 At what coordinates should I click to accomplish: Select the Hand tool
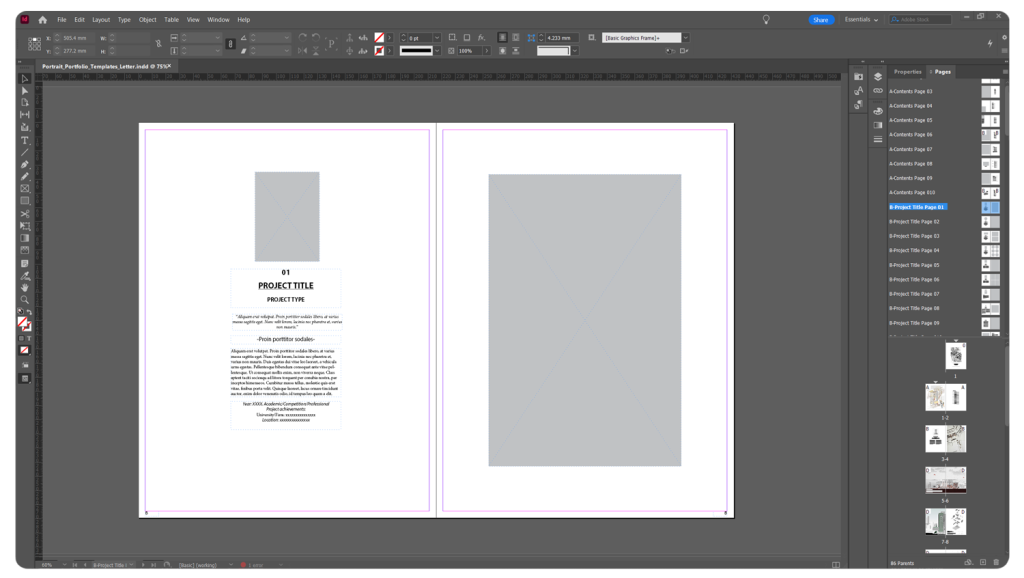(x=25, y=287)
